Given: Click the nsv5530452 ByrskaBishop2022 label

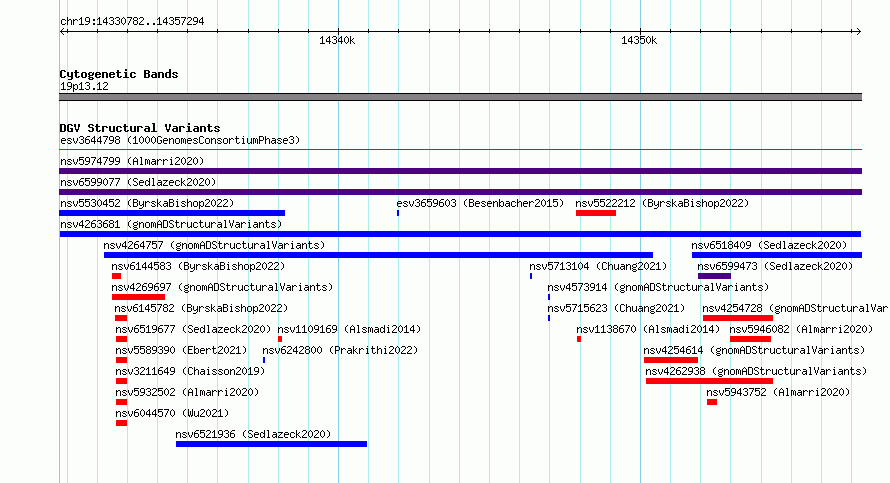Looking at the screenshot, I should [147, 203].
